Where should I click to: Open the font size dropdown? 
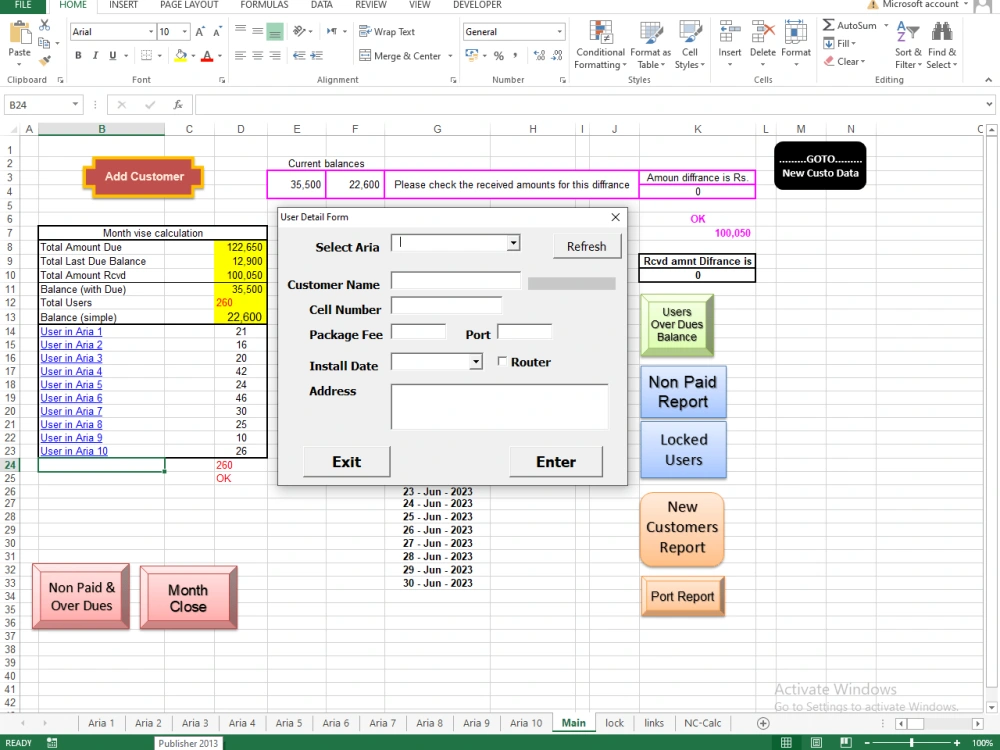pos(184,31)
